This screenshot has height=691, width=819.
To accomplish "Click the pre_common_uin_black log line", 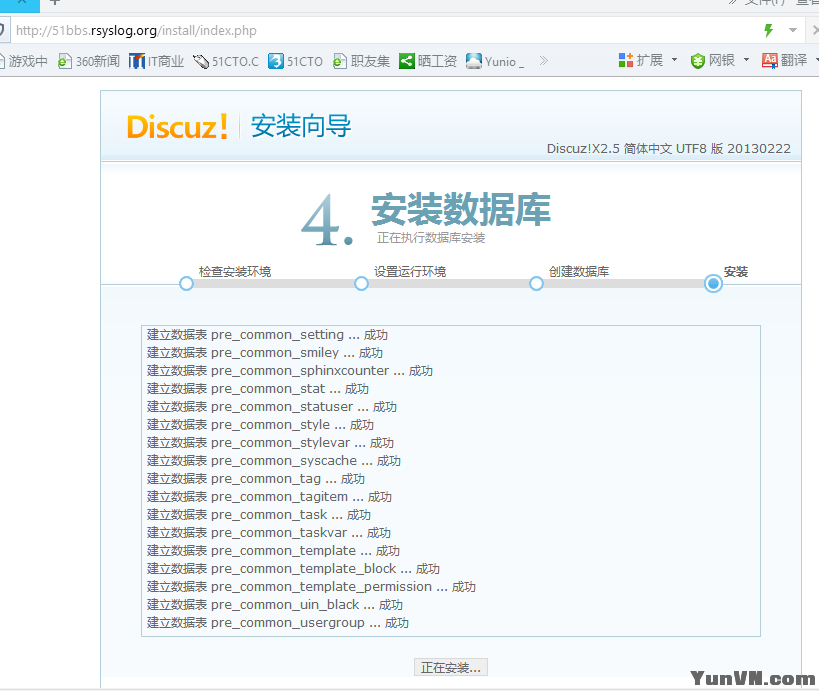I will [275, 605].
